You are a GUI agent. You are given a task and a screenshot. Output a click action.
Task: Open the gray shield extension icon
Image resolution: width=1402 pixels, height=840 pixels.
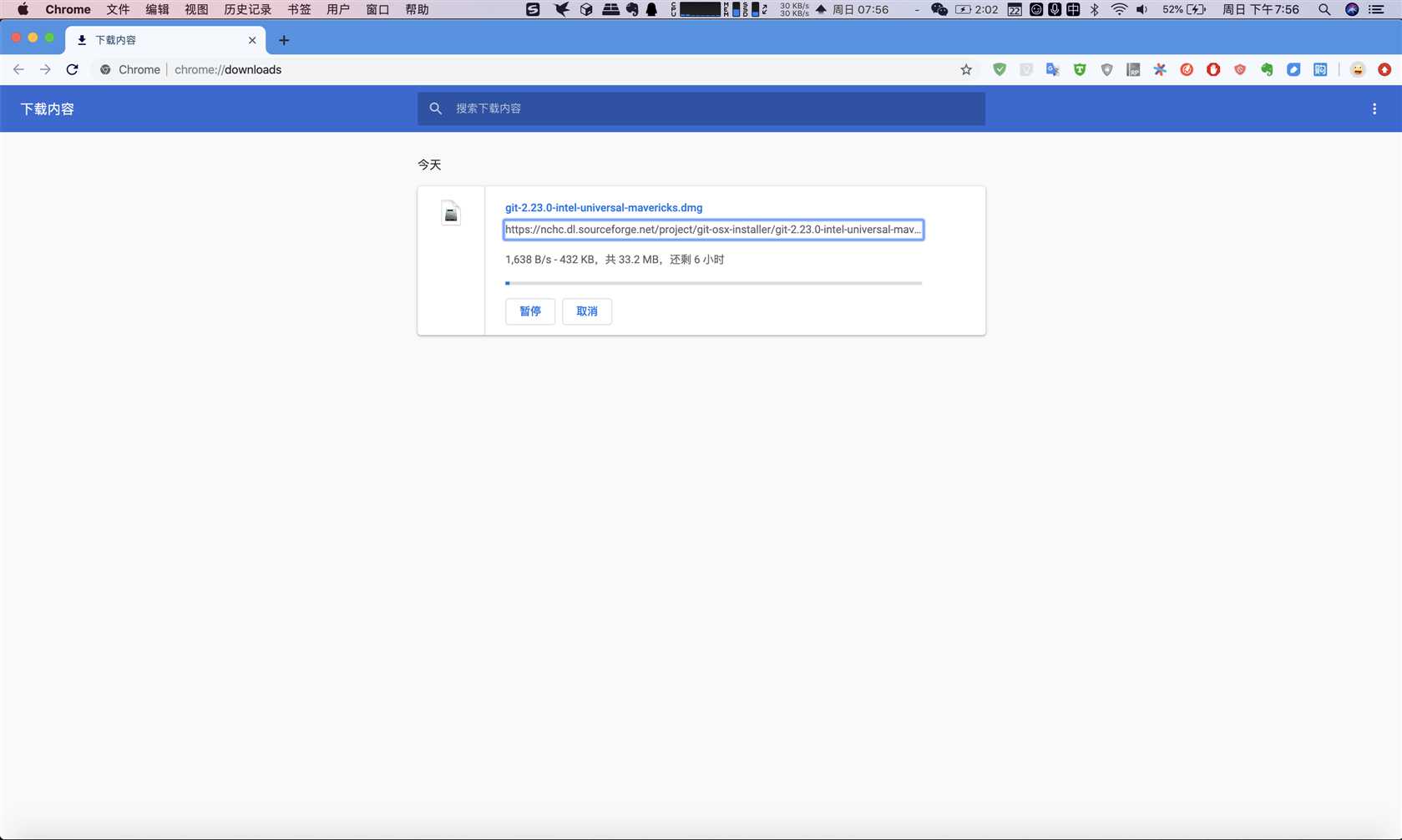click(1106, 70)
